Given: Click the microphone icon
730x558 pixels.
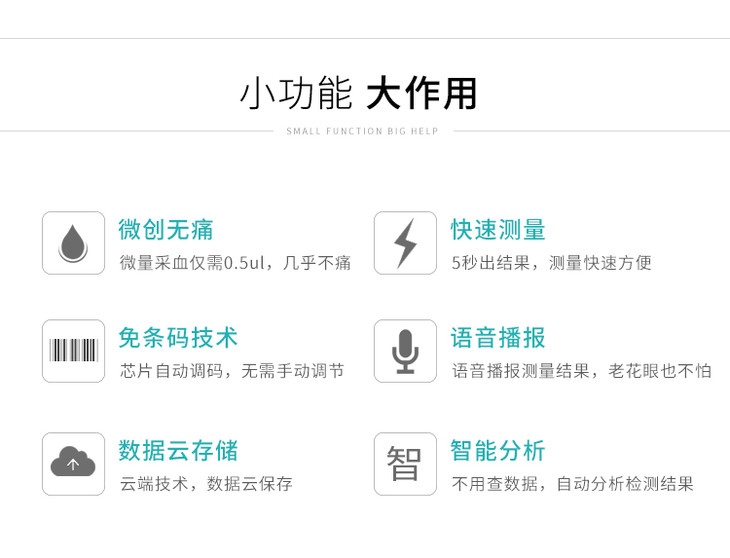Looking at the screenshot, I should tap(405, 351).
